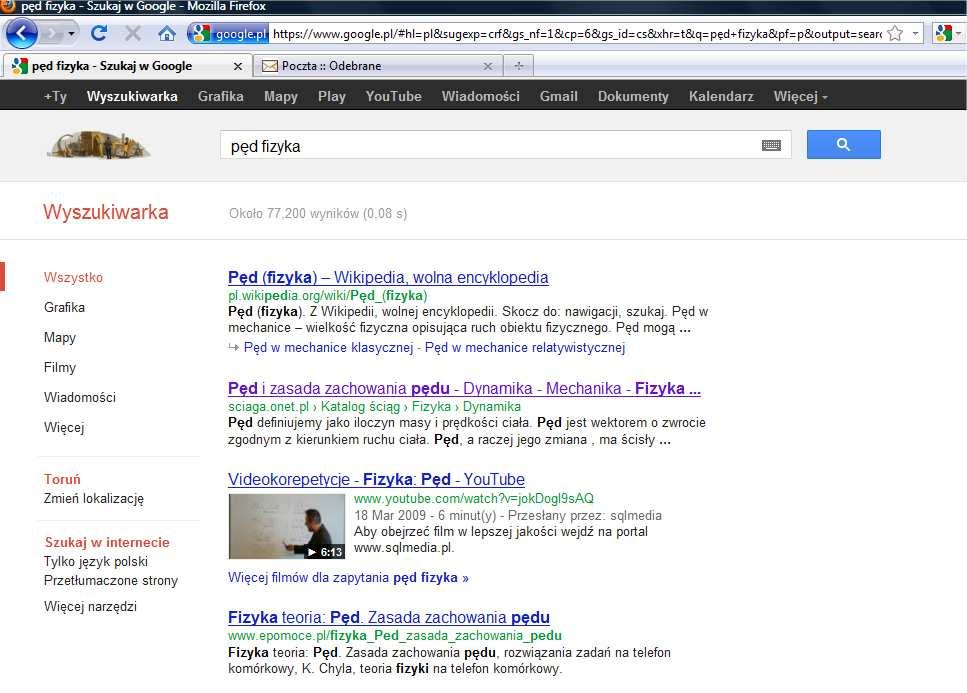Select Tylko język polski filter
967x693 pixels.
coord(96,562)
